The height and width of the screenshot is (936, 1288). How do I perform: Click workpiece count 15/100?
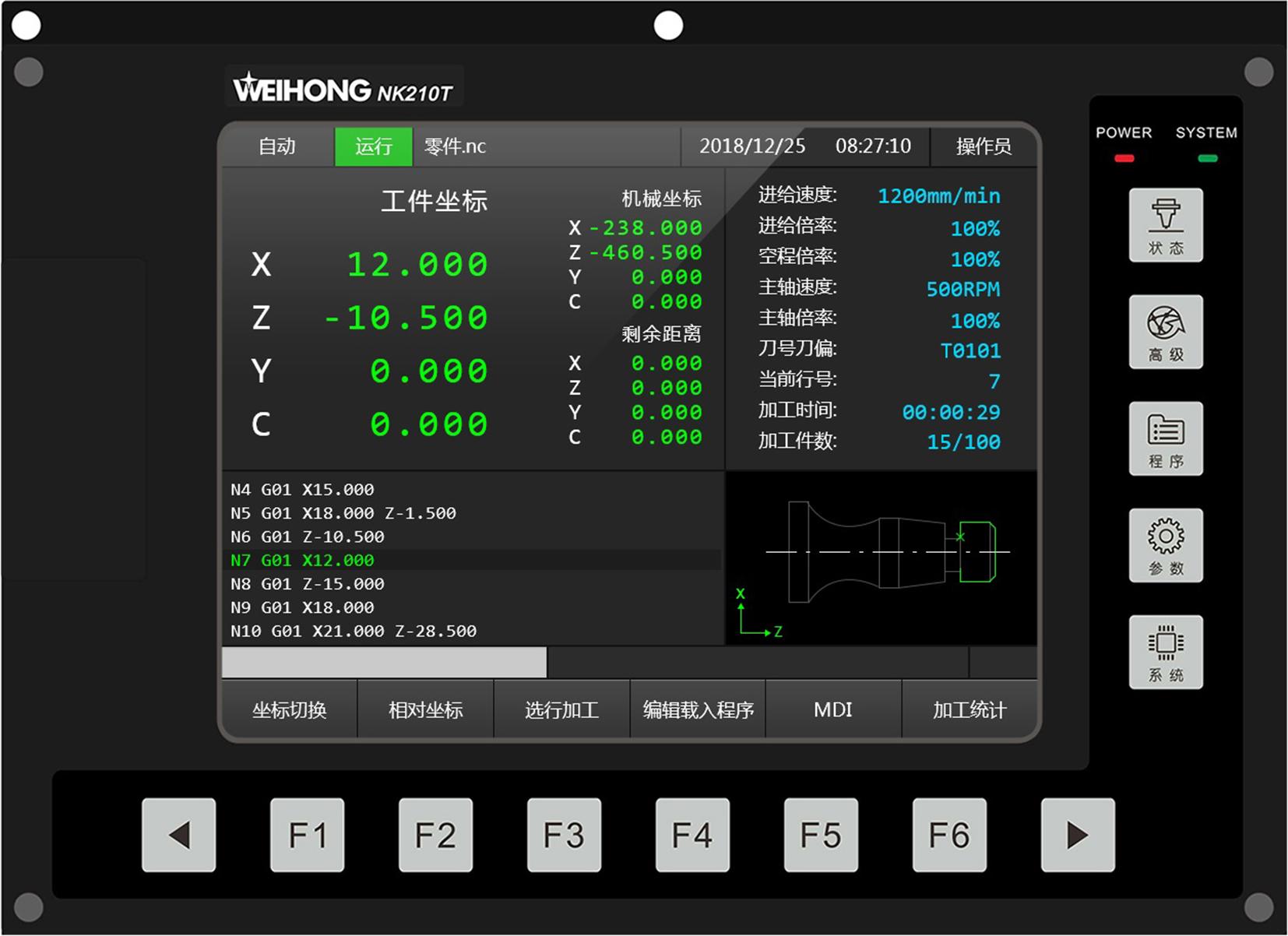point(964,442)
